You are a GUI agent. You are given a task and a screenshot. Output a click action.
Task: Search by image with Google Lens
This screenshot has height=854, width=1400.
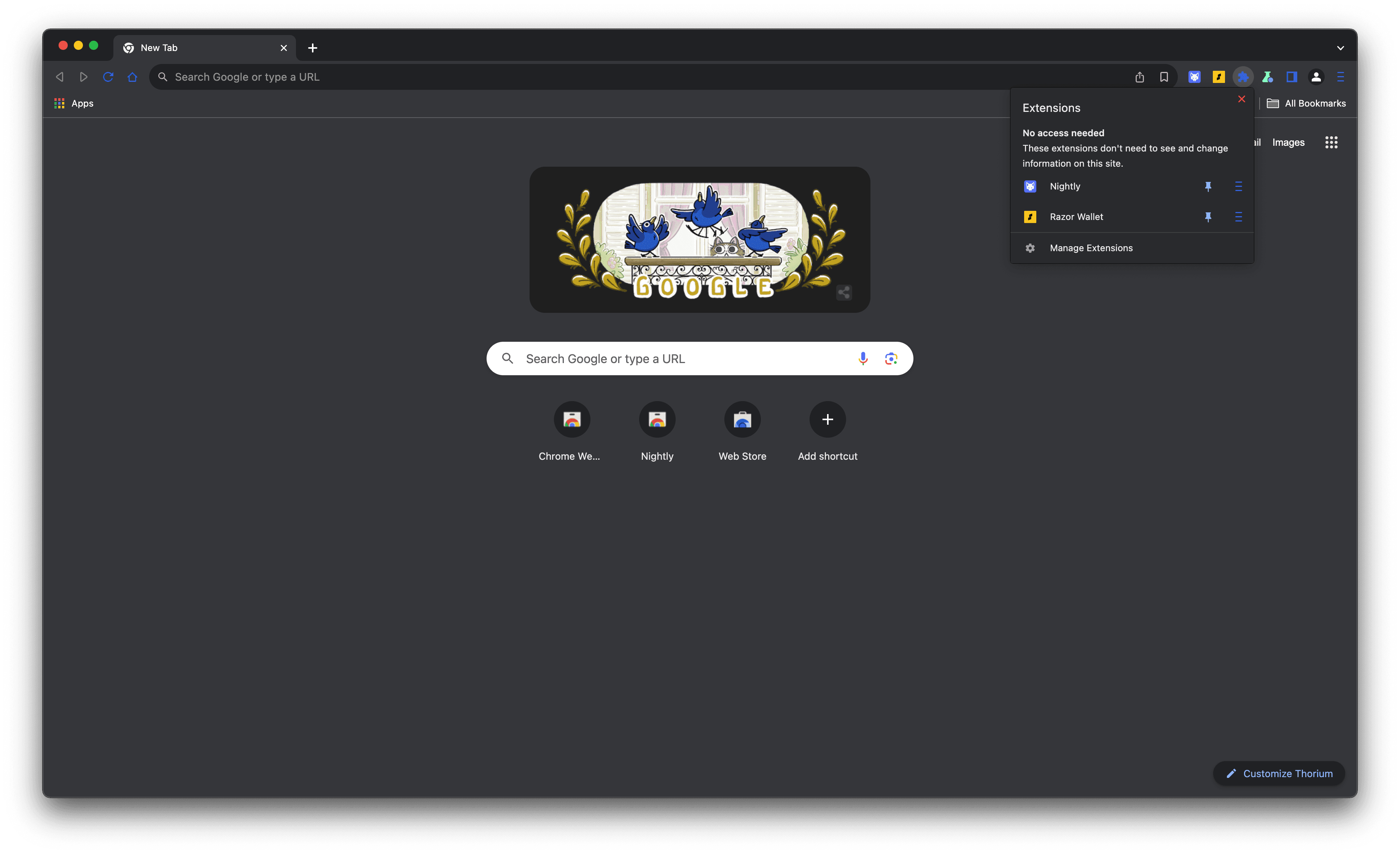pyautogui.click(x=891, y=358)
